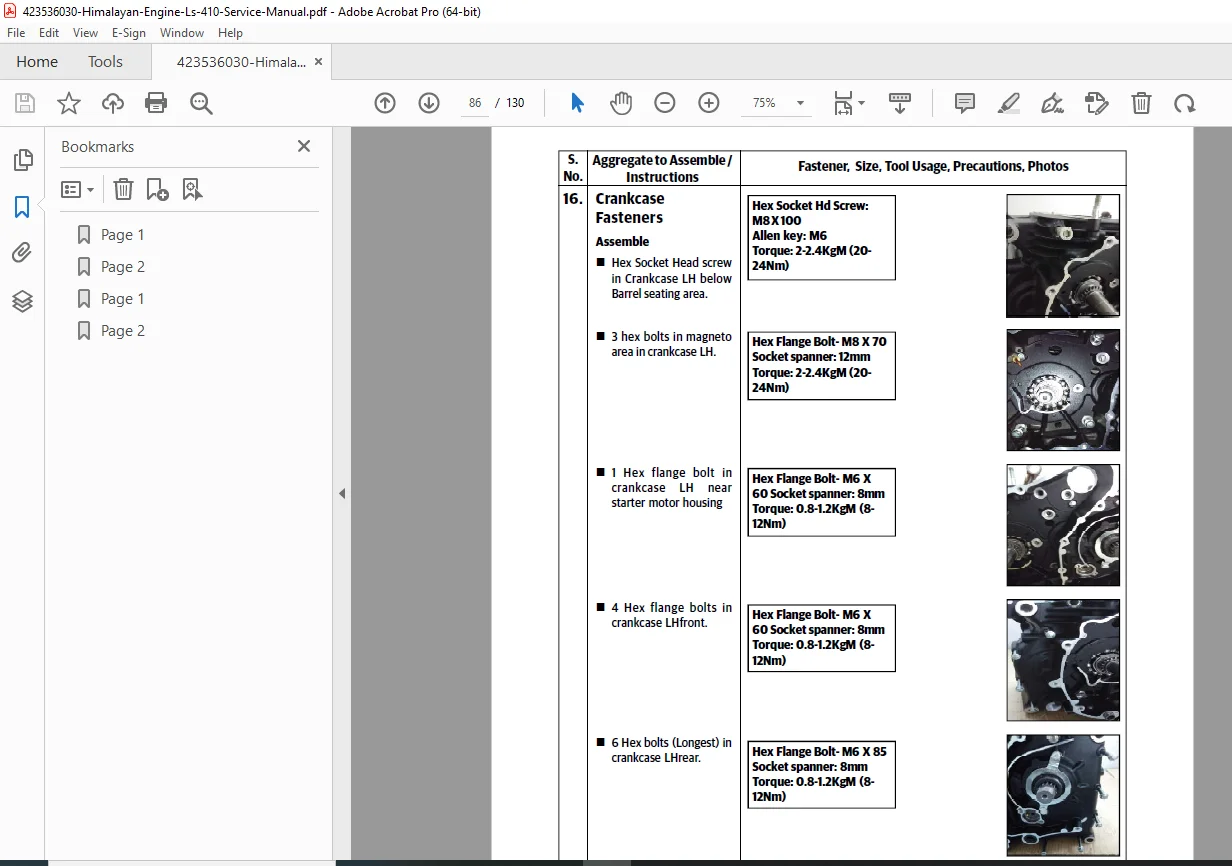Viewport: 1232px width, 866px height.
Task: Delete the selected bookmark with trash icon
Action: pos(123,189)
